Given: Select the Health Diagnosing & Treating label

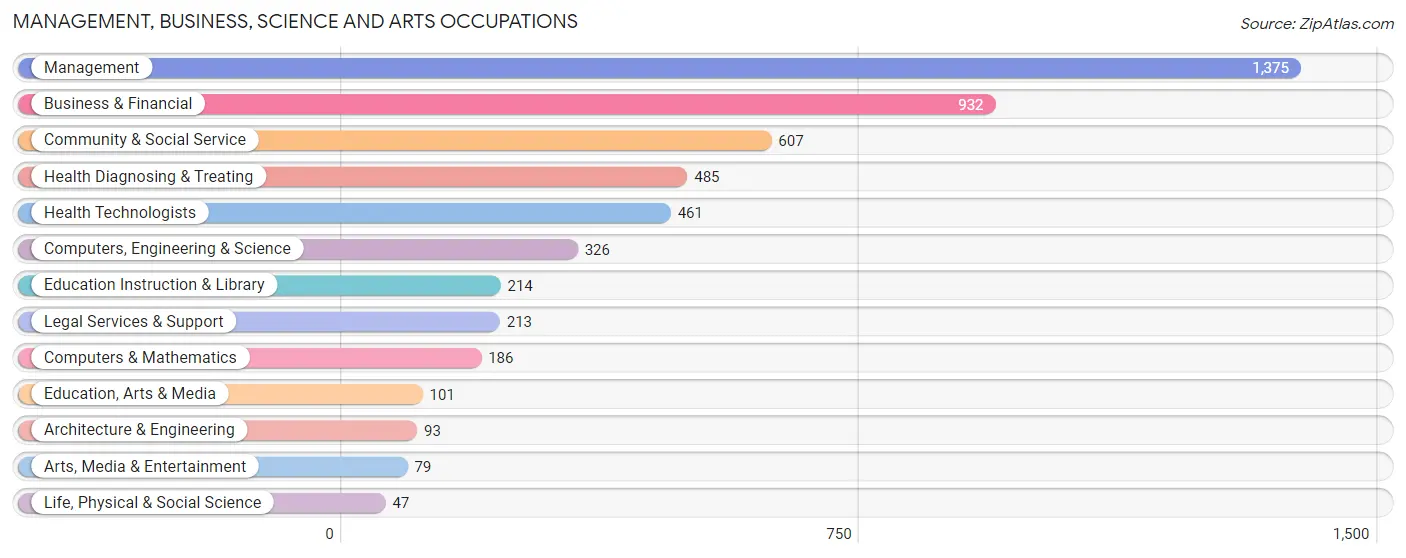Looking at the screenshot, I should coord(149,177).
